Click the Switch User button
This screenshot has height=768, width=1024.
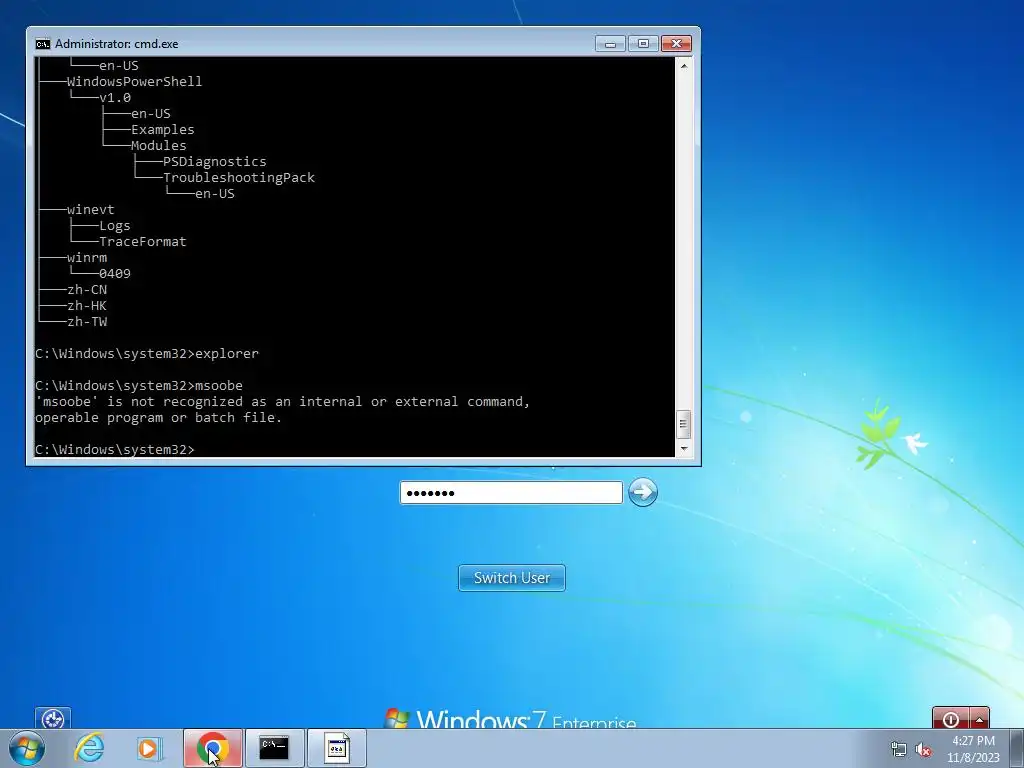(512, 578)
